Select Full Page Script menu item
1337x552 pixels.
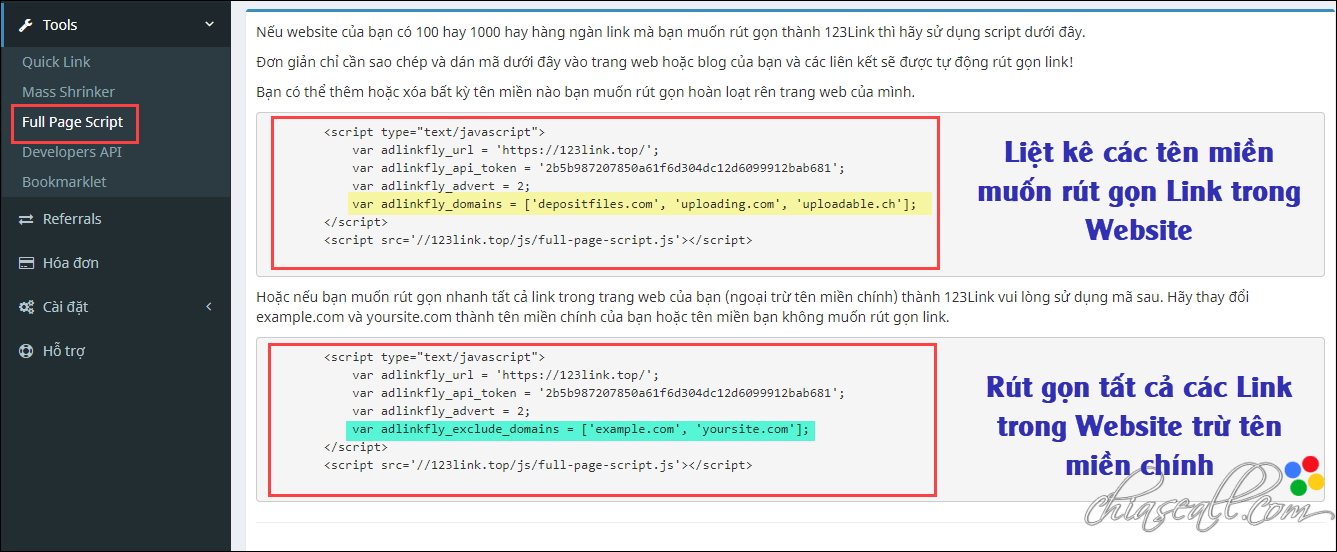click(73, 122)
